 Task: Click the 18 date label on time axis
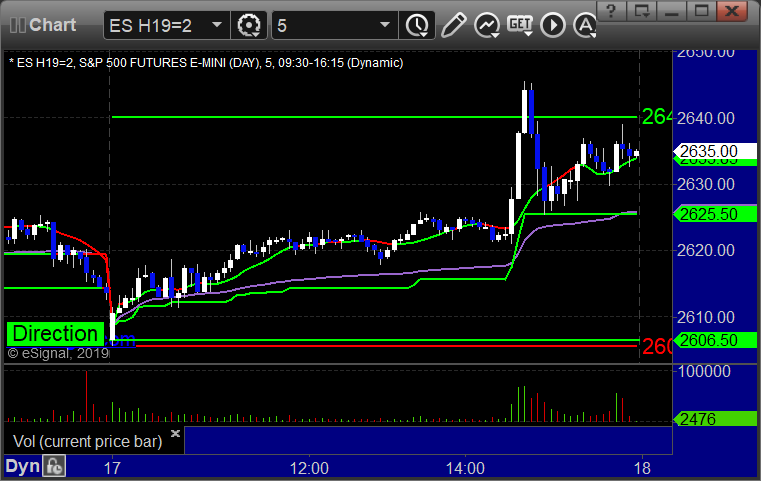(x=643, y=468)
